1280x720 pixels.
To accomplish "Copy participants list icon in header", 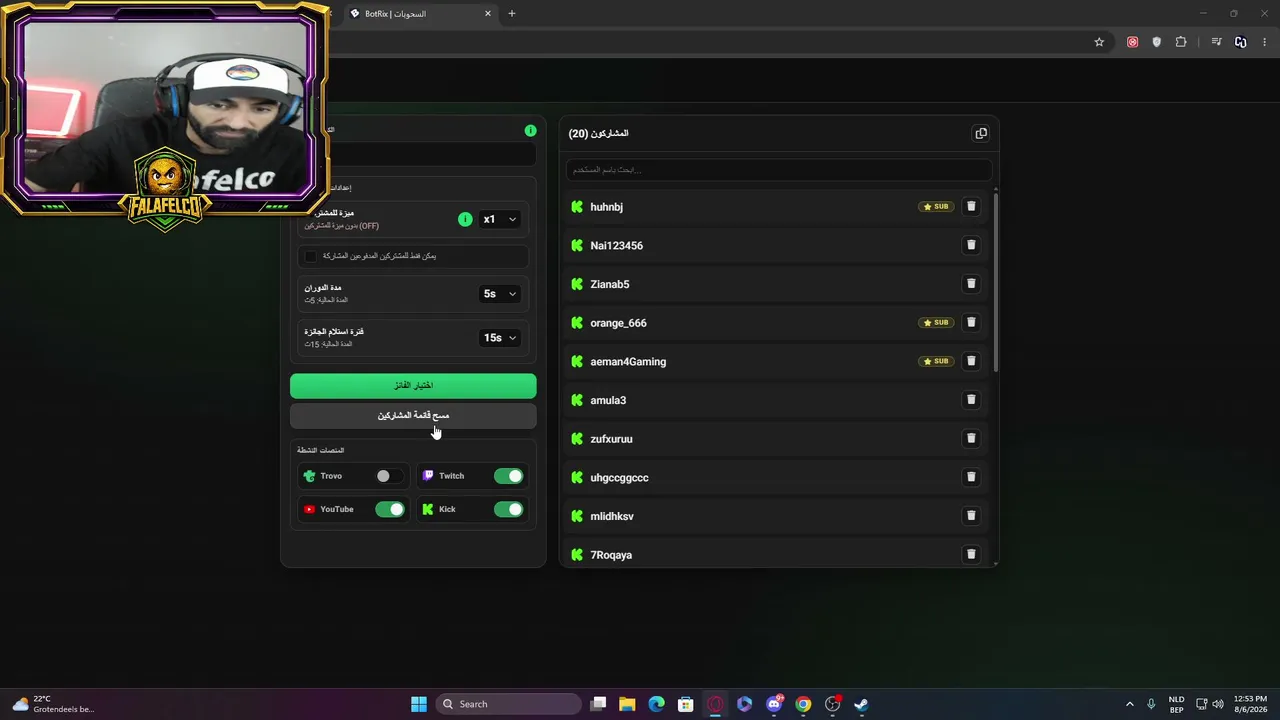I will (981, 133).
